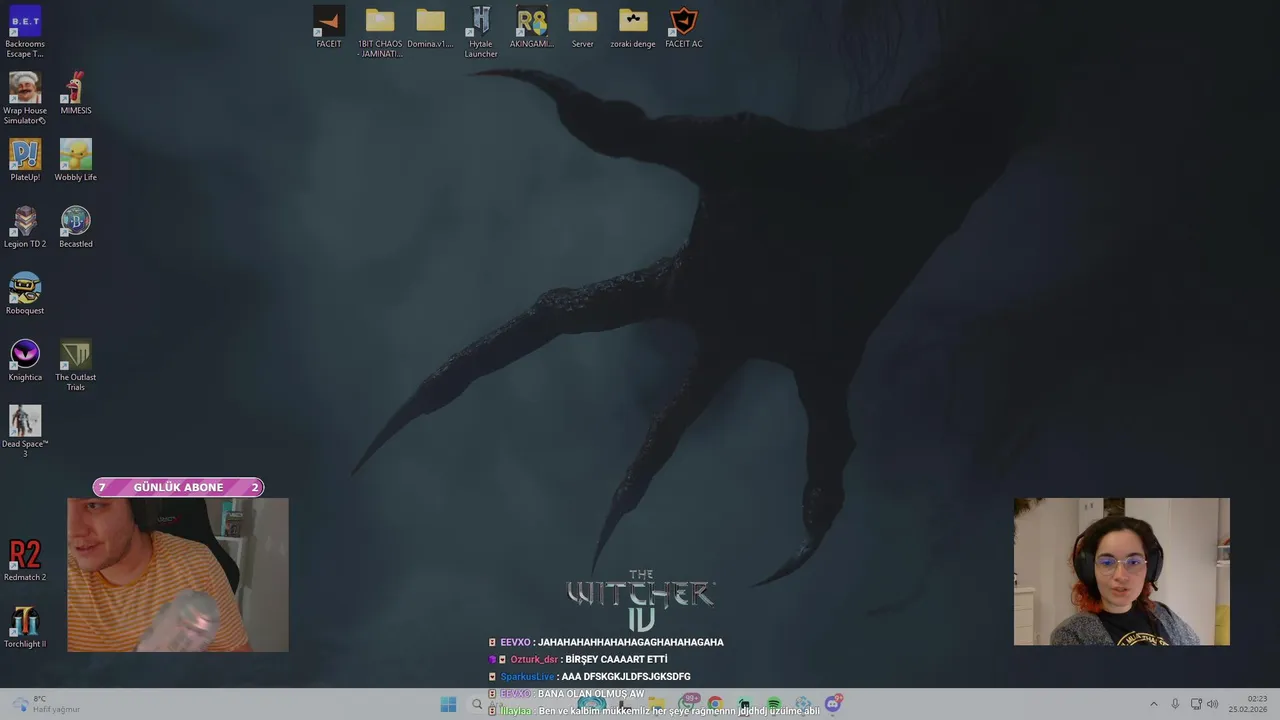Open the volume control in tray
Screen dimensions: 1280x720
[x=1212, y=704]
